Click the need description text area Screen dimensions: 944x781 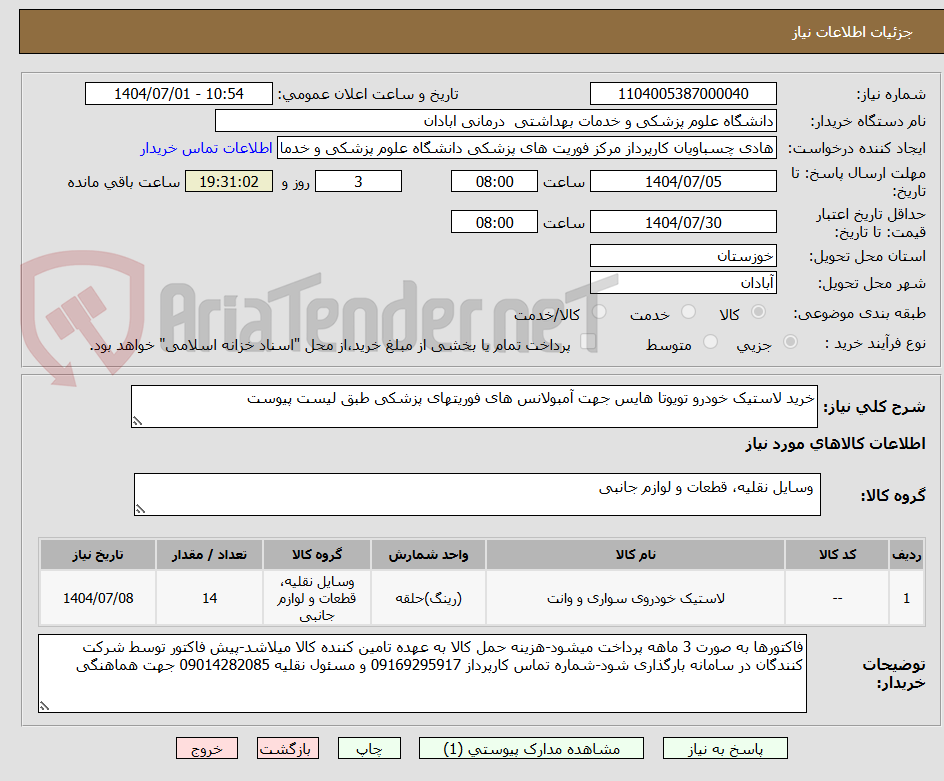pyautogui.click(x=476, y=406)
